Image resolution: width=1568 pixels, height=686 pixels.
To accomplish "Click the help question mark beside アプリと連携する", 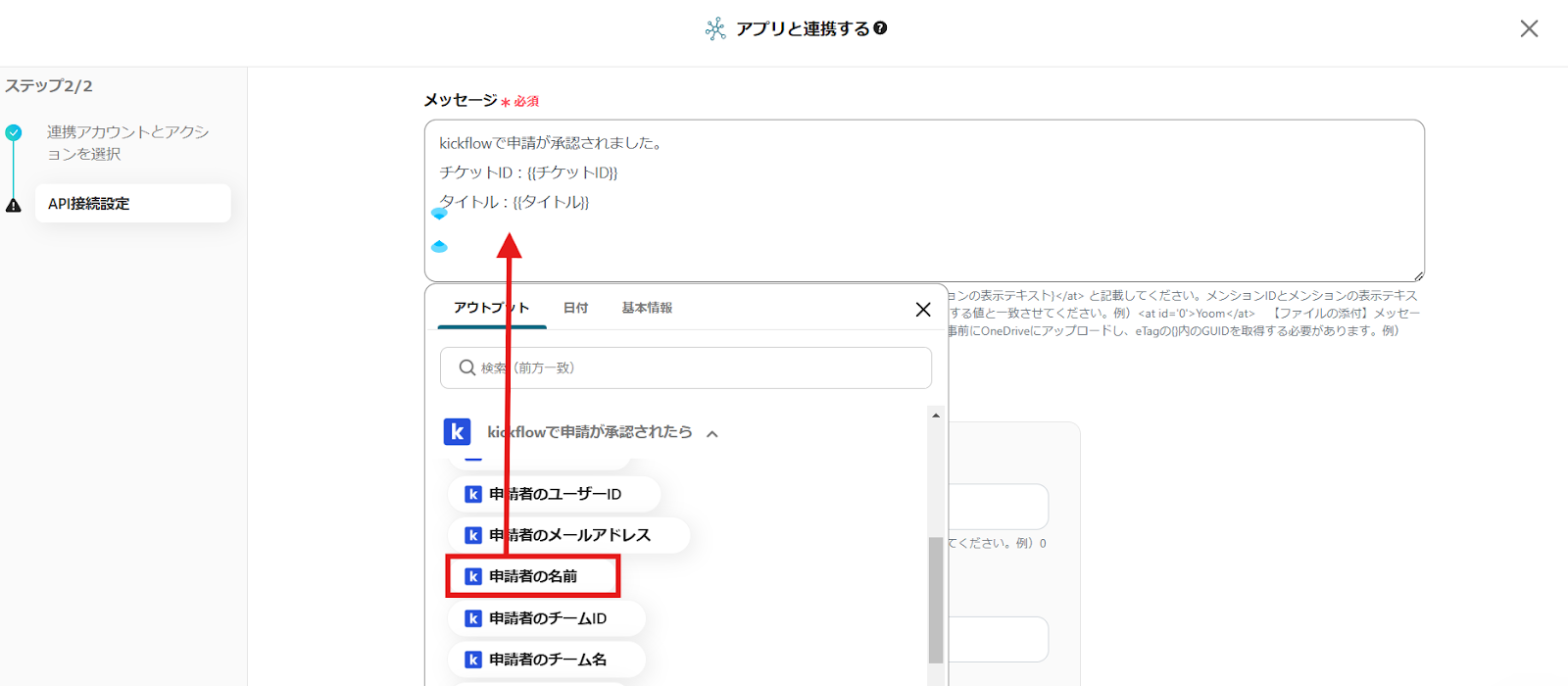I will (880, 28).
